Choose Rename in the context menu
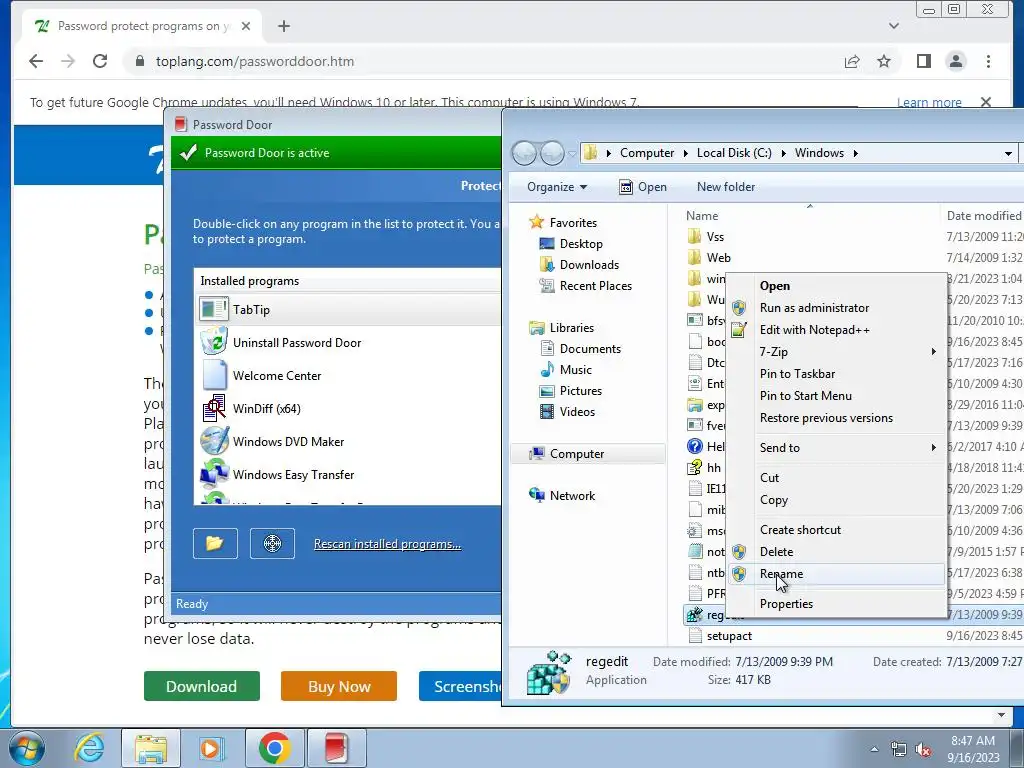 (x=838, y=574)
